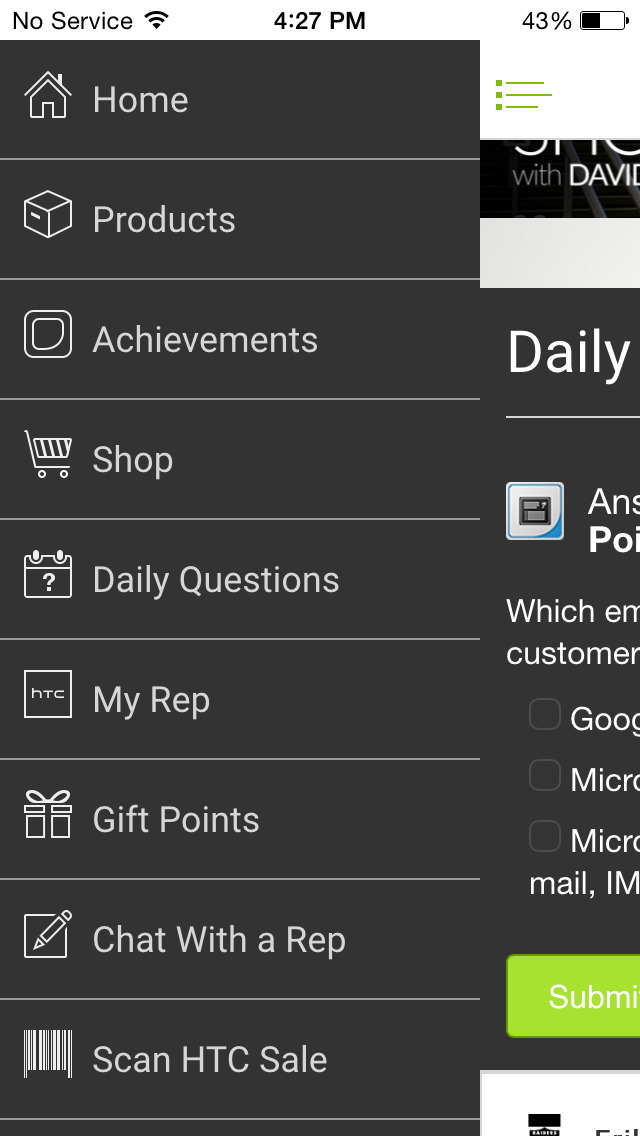The image size is (640, 1136).
Task: Go to Daily Questions menu item
Action: pyautogui.click(x=216, y=580)
